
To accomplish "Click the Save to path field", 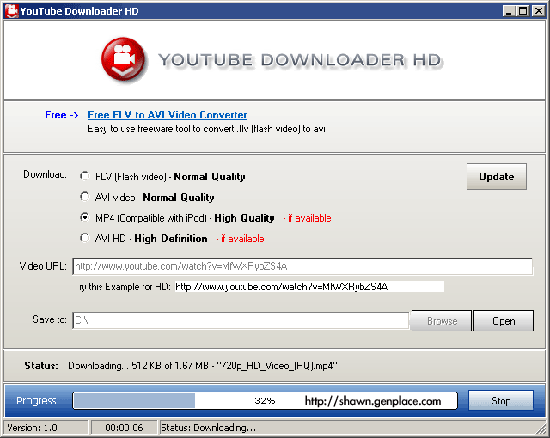I will tap(241, 321).
